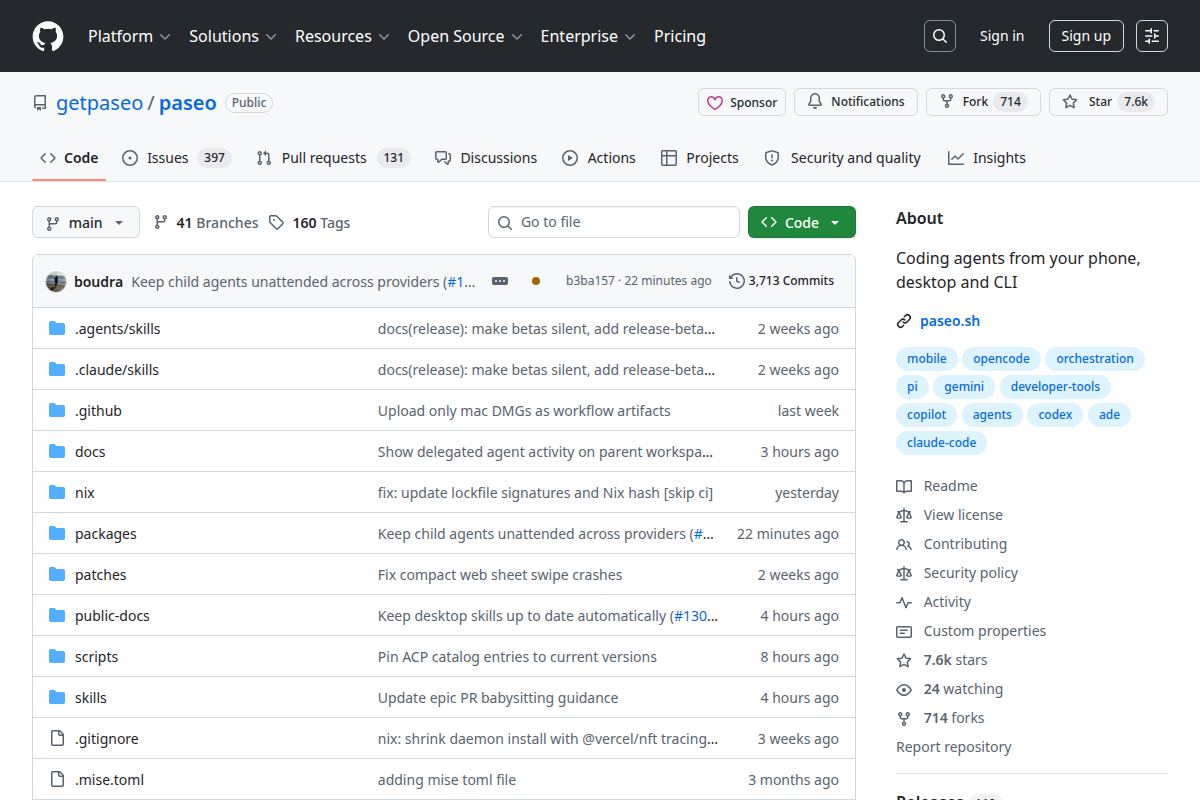This screenshot has width=1200, height=800.
Task: Click the packages folder icon
Action: click(x=57, y=534)
